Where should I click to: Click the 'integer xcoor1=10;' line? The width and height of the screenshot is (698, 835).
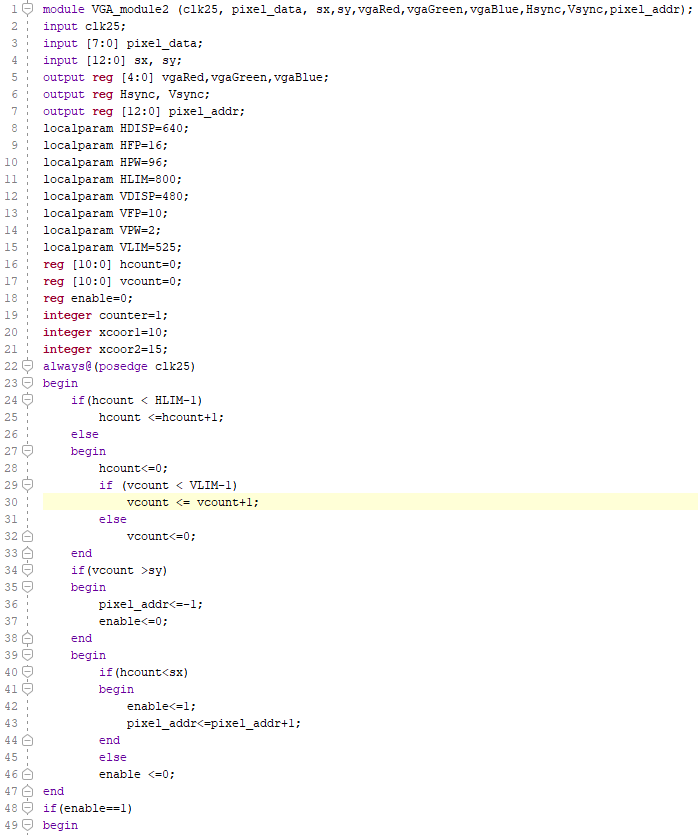[105, 332]
